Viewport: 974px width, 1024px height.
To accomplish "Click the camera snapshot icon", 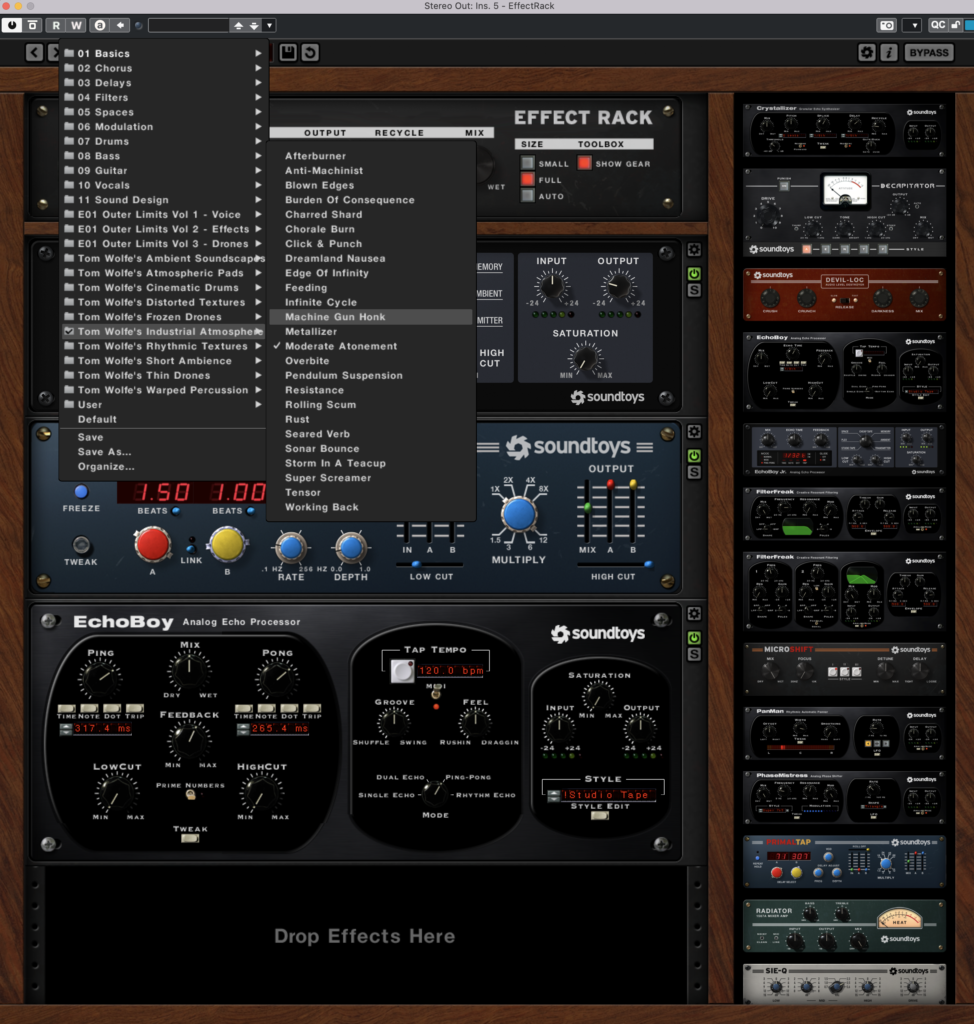I will [x=886, y=25].
